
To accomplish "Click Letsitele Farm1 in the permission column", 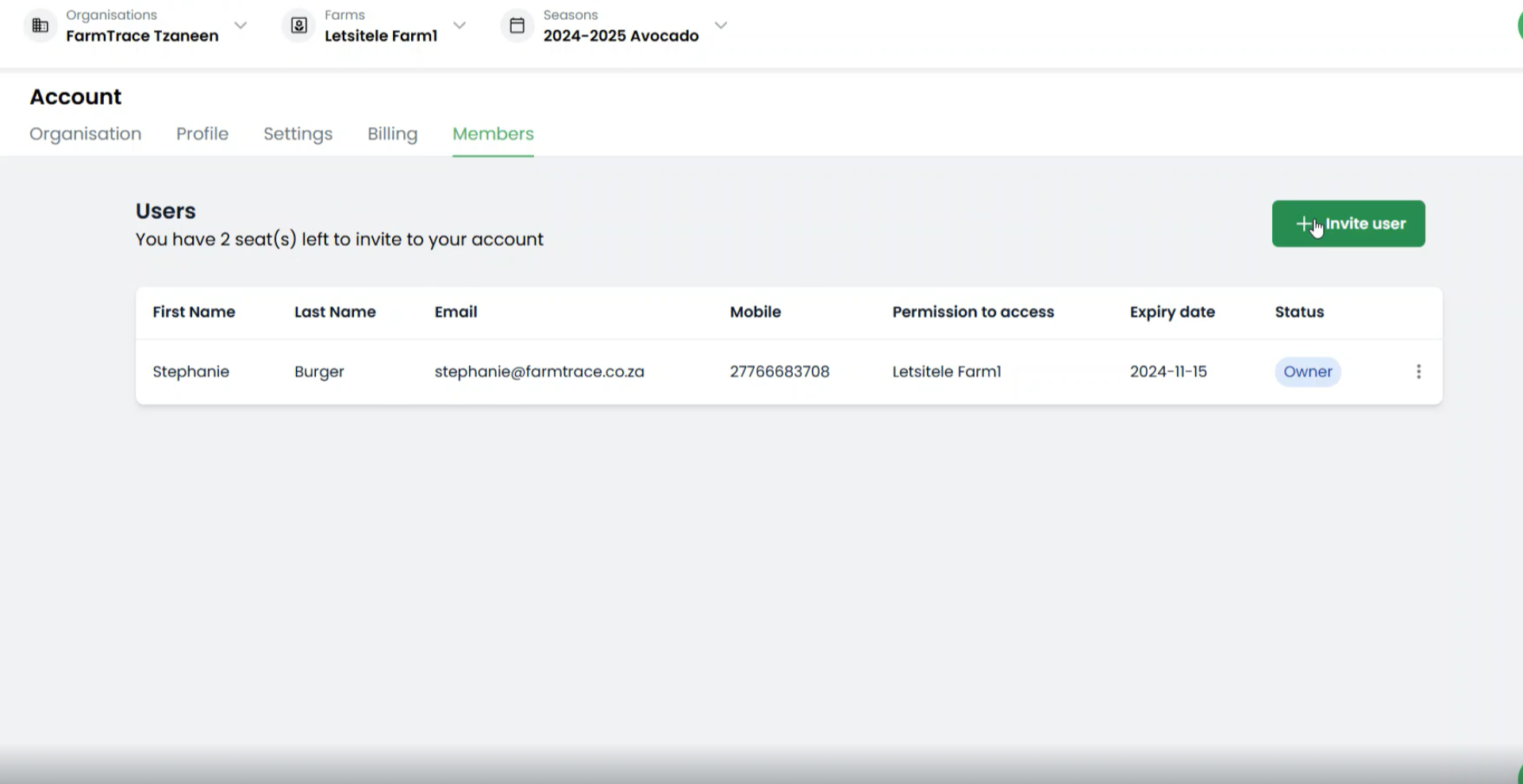I will coord(947,371).
